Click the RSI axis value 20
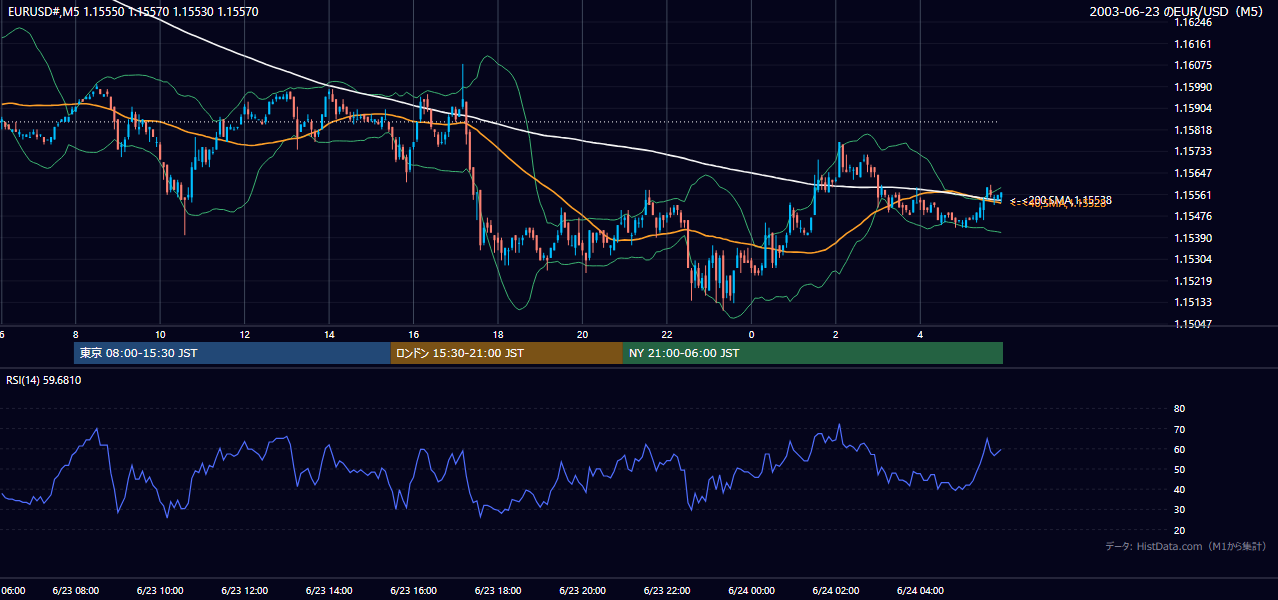The height and width of the screenshot is (600, 1278). tap(1179, 530)
